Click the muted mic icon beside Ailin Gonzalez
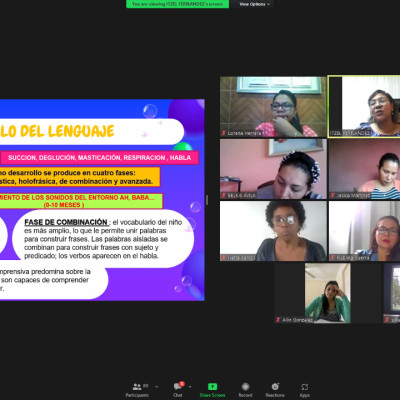The image size is (400, 400). click(x=278, y=320)
